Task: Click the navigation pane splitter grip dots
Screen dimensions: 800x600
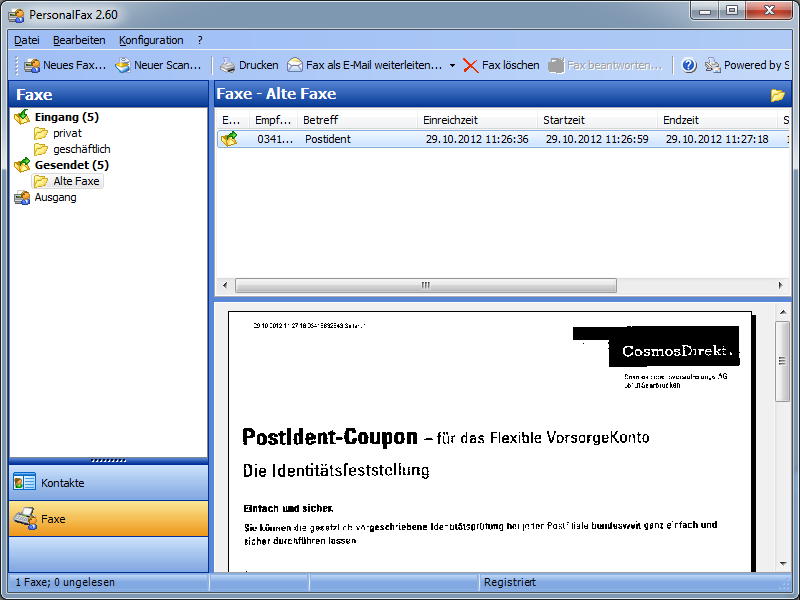Action: [108, 461]
